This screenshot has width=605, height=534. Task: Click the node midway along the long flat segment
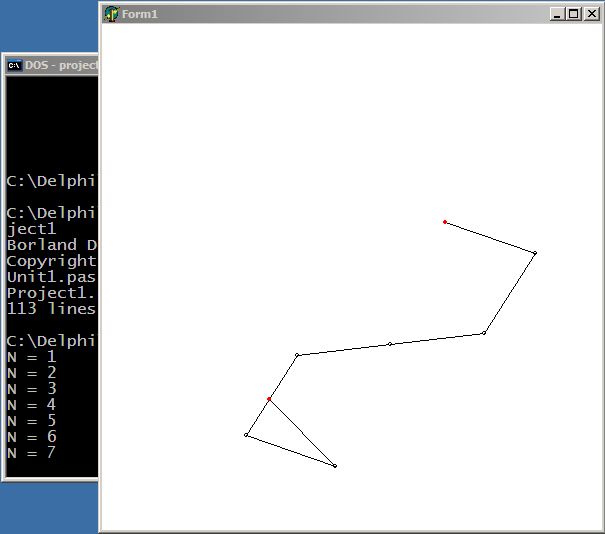point(389,344)
